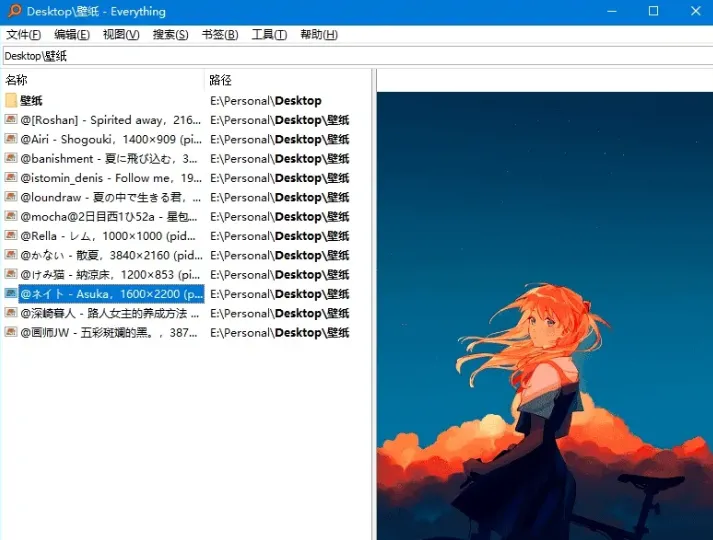Select file @画师JW - 五彩斑斓的黑
Screen dimensions: 713x540
[109, 333]
